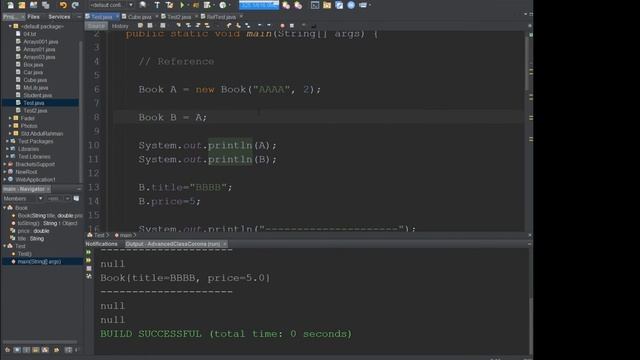Click the New Project toolbar icon

click(22, 5)
